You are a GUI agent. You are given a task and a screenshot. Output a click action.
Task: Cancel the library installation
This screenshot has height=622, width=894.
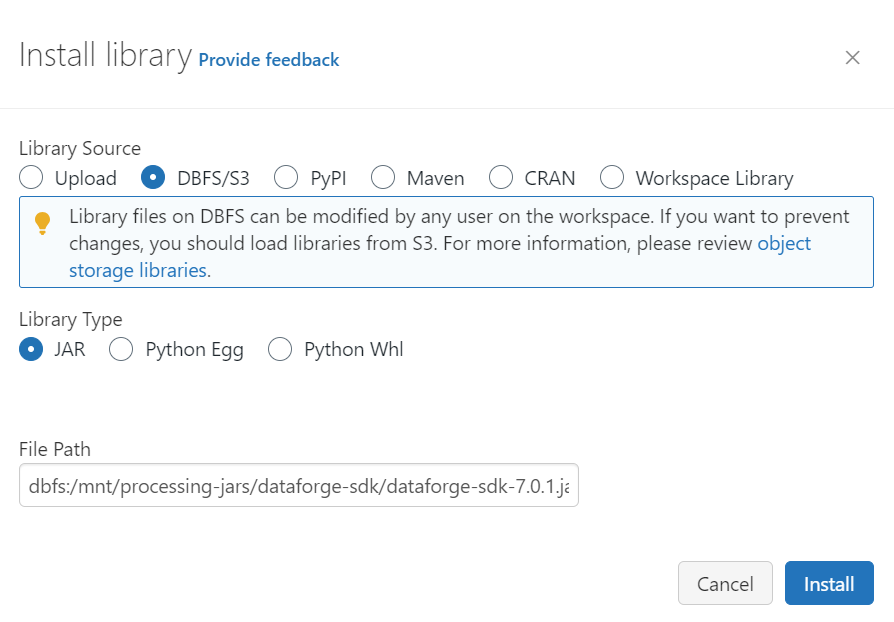coord(725,583)
